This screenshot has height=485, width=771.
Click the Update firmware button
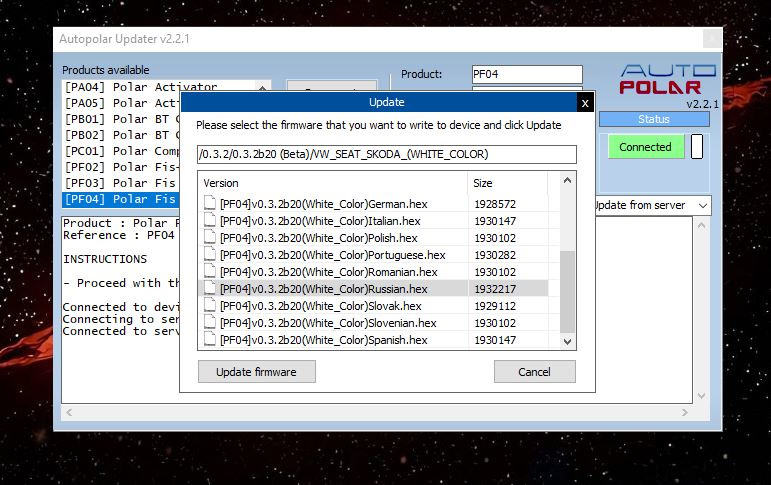click(x=257, y=372)
